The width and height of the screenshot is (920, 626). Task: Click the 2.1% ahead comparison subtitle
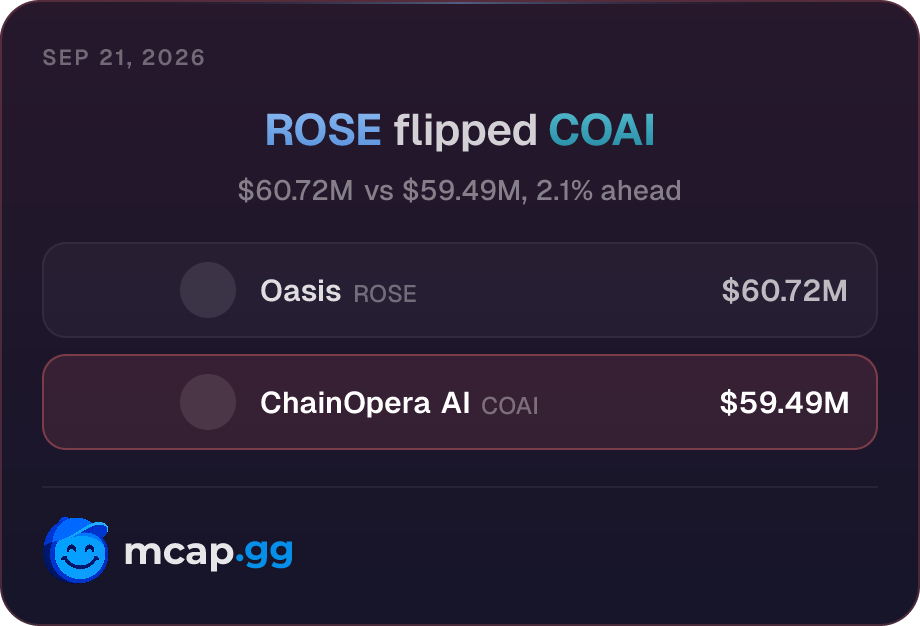click(x=459, y=191)
